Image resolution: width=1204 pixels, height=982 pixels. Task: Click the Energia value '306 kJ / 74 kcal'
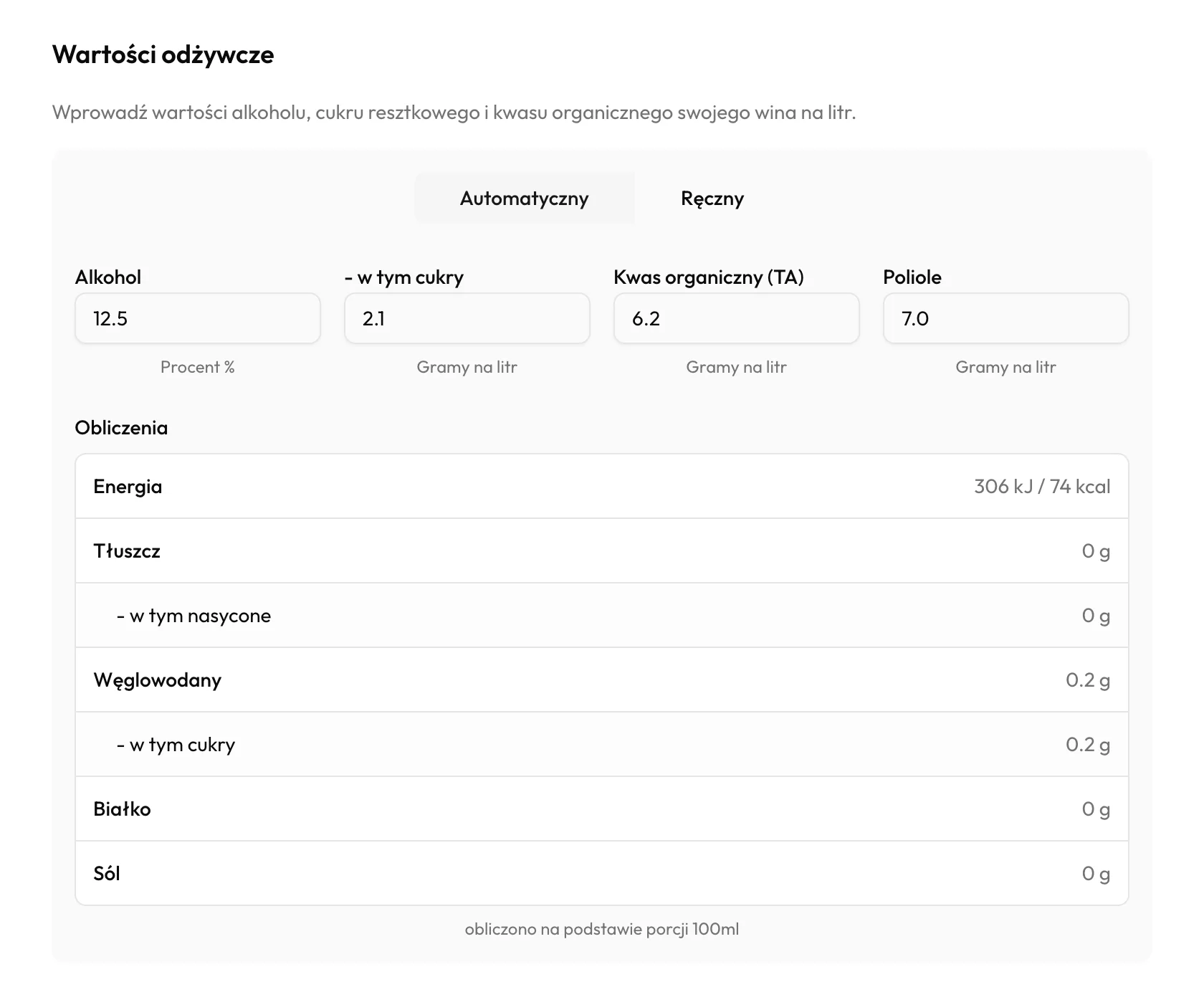tap(1042, 487)
